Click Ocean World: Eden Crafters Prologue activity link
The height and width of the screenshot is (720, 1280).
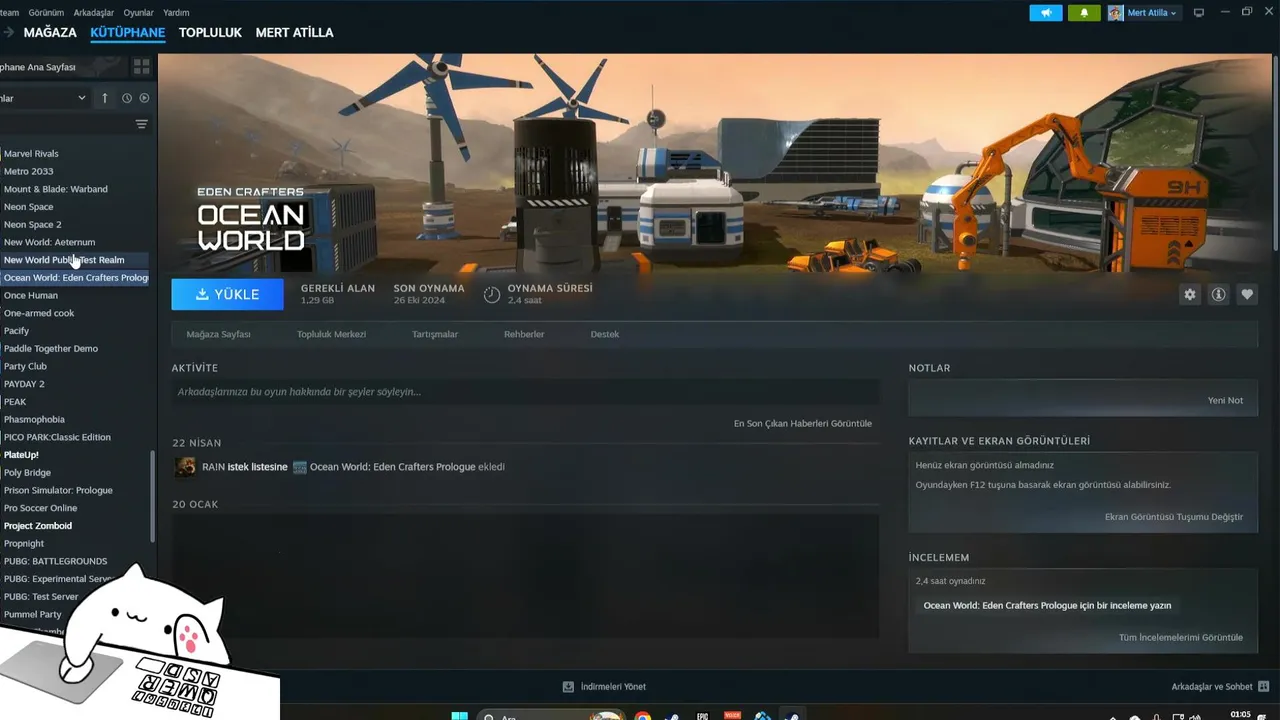(x=393, y=467)
